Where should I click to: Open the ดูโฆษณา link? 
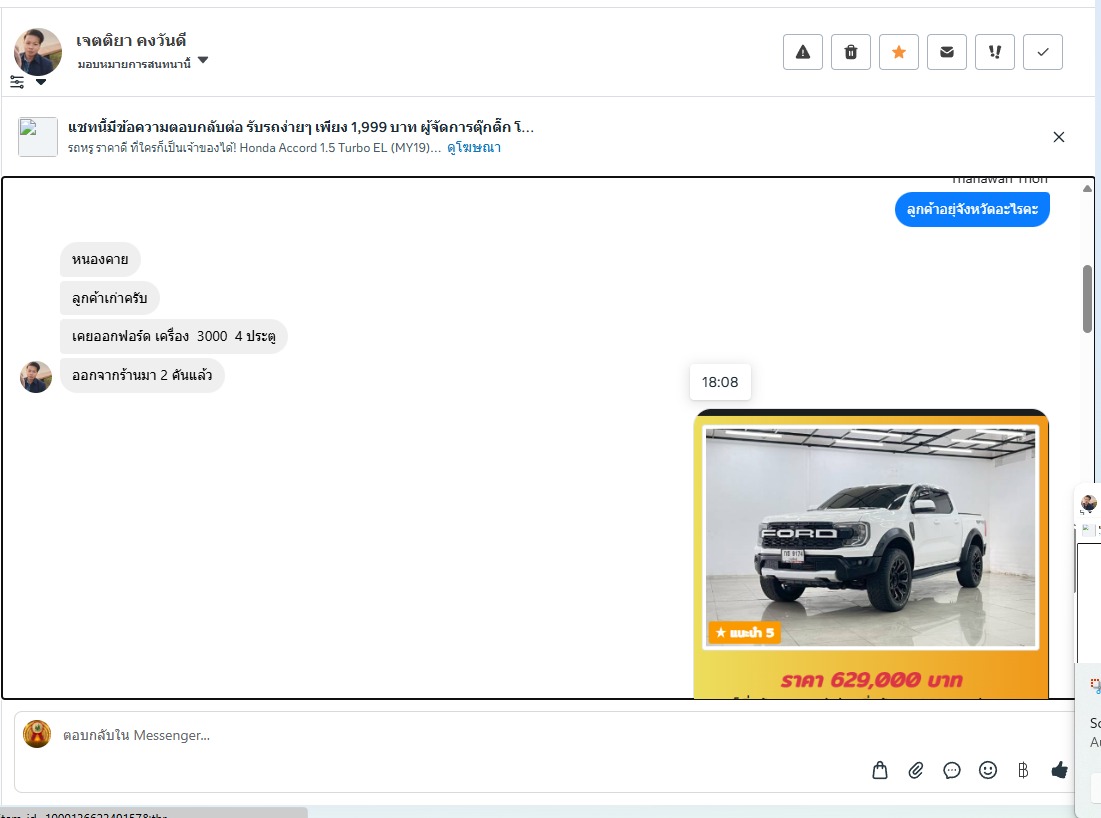click(474, 147)
